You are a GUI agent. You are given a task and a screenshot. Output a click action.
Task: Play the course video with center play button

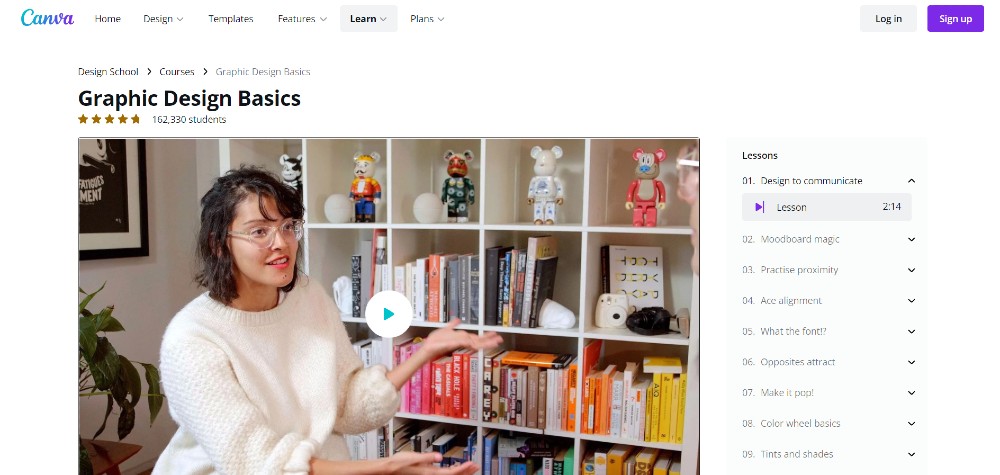tap(388, 314)
